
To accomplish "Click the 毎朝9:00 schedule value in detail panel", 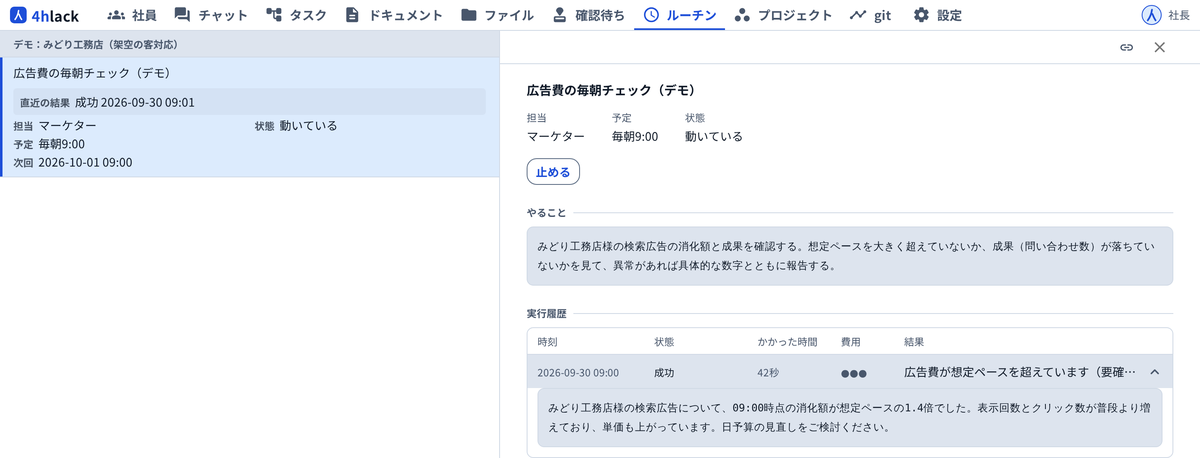I will 635,136.
